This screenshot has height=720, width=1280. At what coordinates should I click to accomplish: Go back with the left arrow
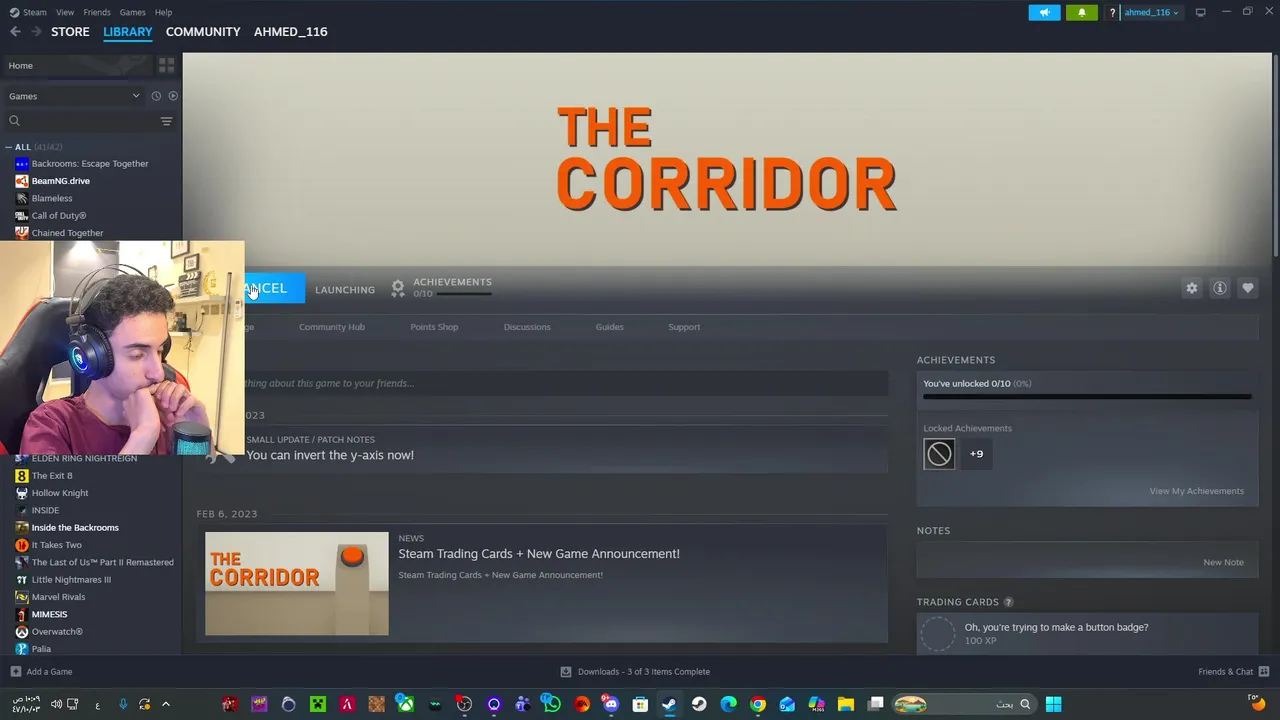pyautogui.click(x=15, y=32)
